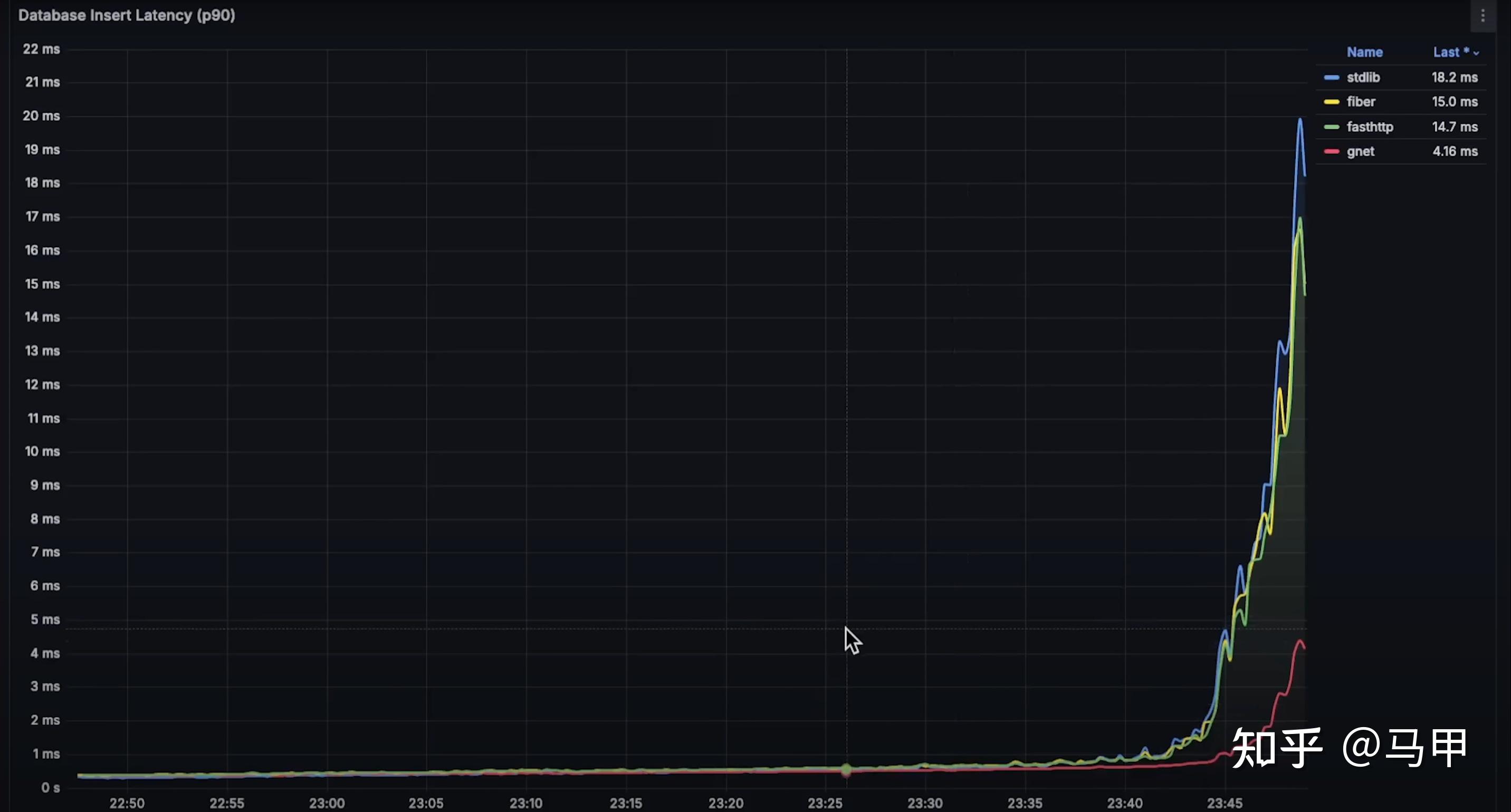Click the stdlib blue color swatch
Viewport: 1511px width, 812px height.
coord(1332,78)
